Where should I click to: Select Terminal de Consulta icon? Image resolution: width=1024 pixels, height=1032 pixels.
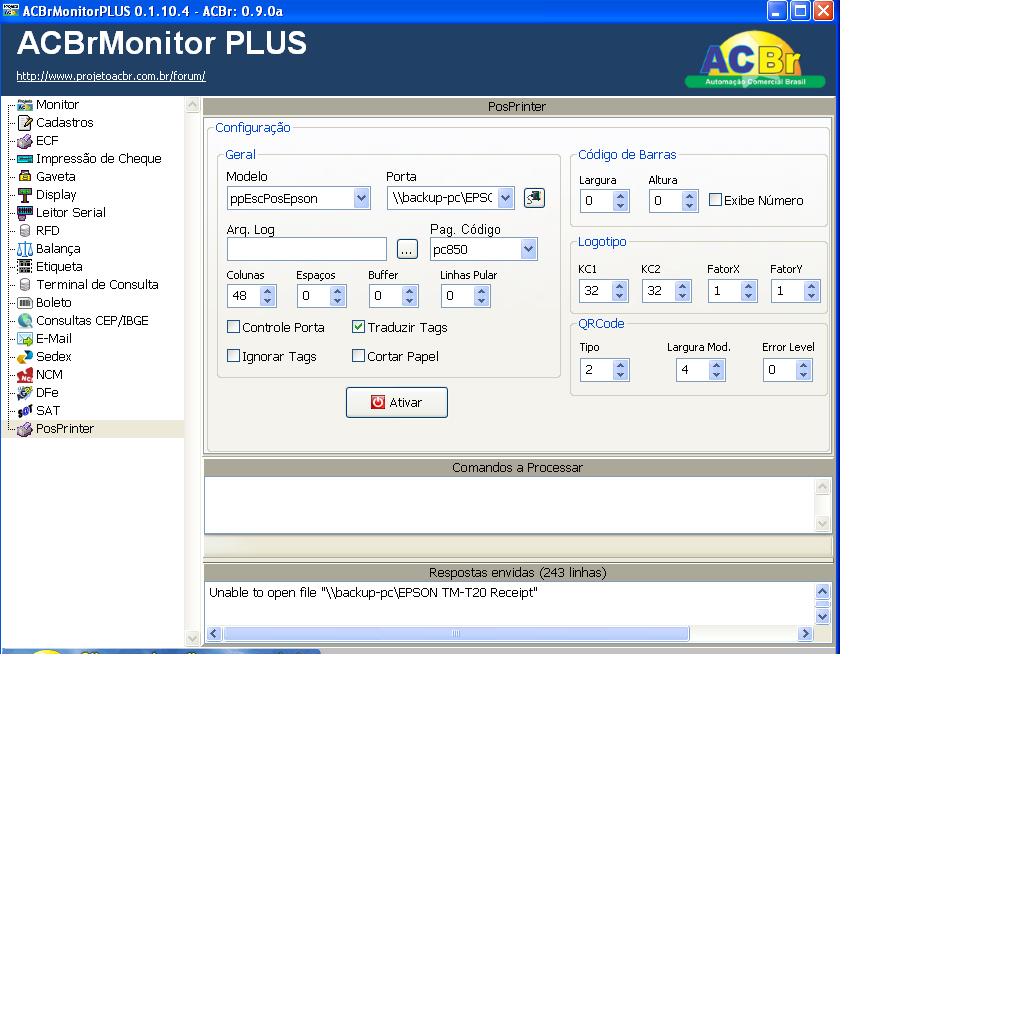click(x=25, y=284)
